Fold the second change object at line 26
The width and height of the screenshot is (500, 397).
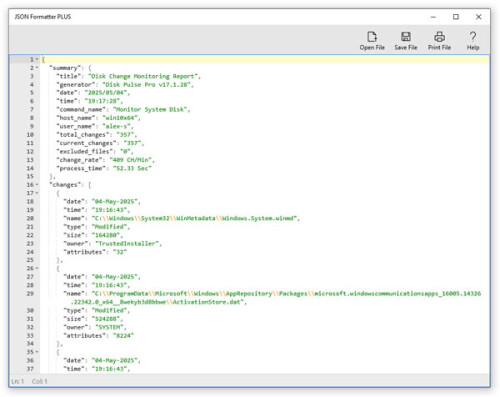click(37, 268)
